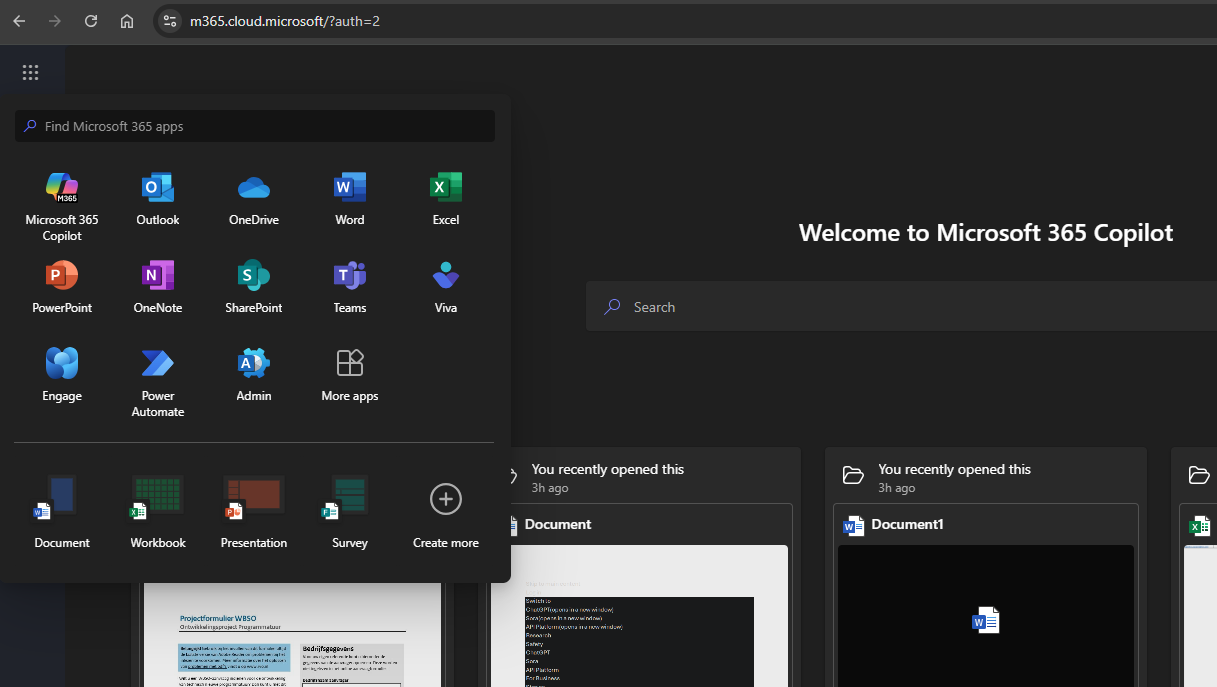Open the Word app icon
The height and width of the screenshot is (687, 1217).
tap(350, 188)
